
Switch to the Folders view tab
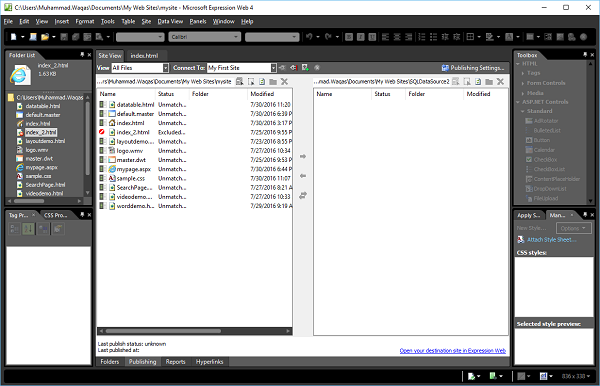click(110, 362)
